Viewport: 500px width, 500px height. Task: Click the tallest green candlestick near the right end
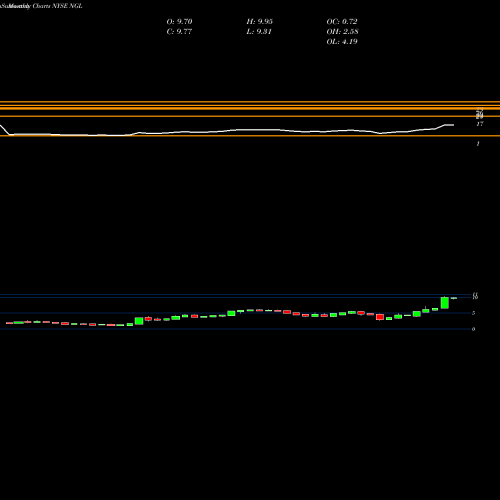(445, 303)
